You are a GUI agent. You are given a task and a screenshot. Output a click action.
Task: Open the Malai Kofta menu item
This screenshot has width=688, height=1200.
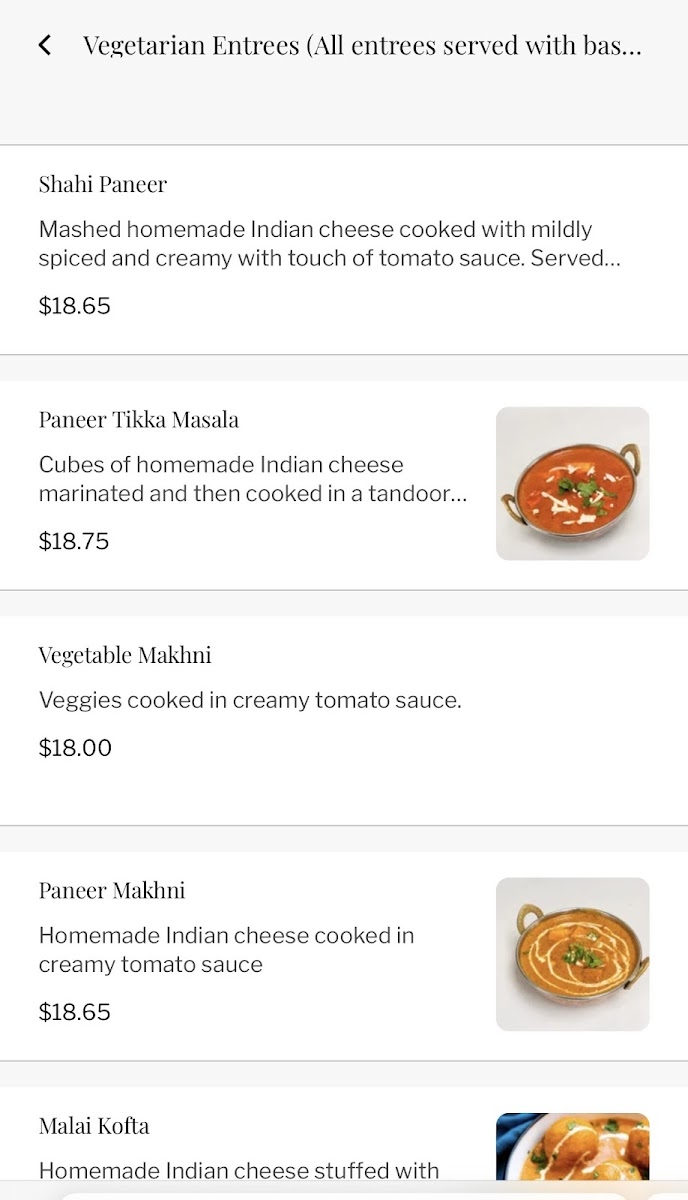click(250, 1145)
